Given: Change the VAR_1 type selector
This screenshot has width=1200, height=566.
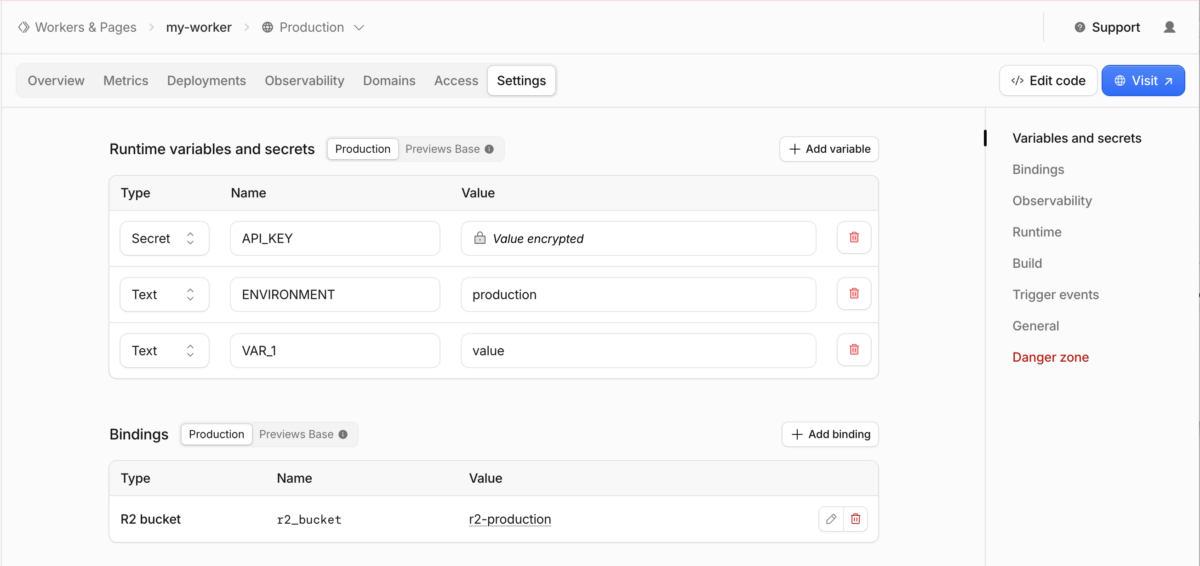Looking at the screenshot, I should (164, 350).
